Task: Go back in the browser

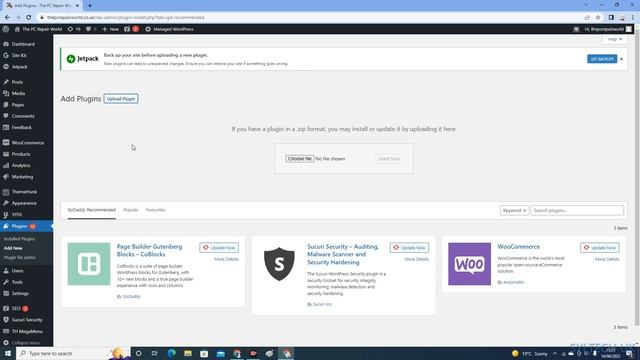Action: (7, 18)
